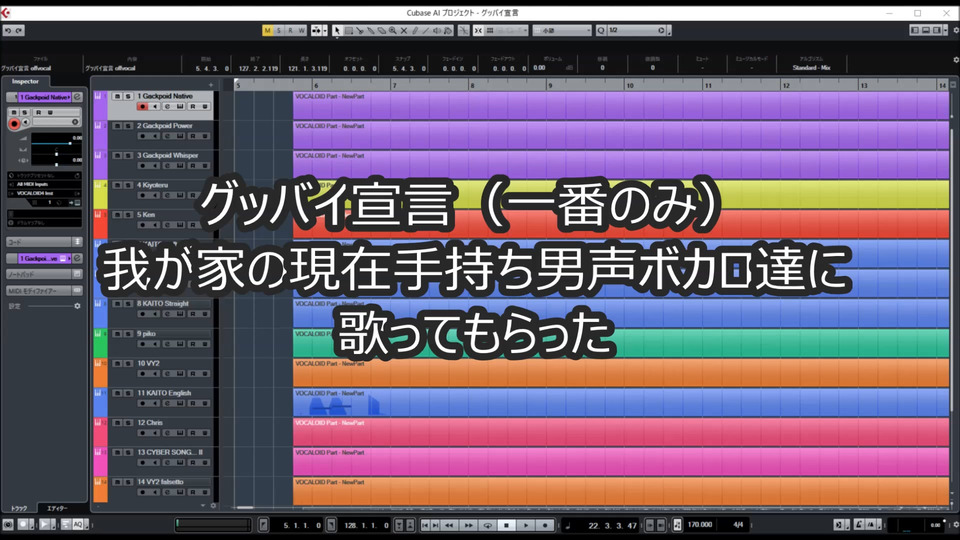
Task: Select the Play speaker tool
Action: tap(437, 31)
